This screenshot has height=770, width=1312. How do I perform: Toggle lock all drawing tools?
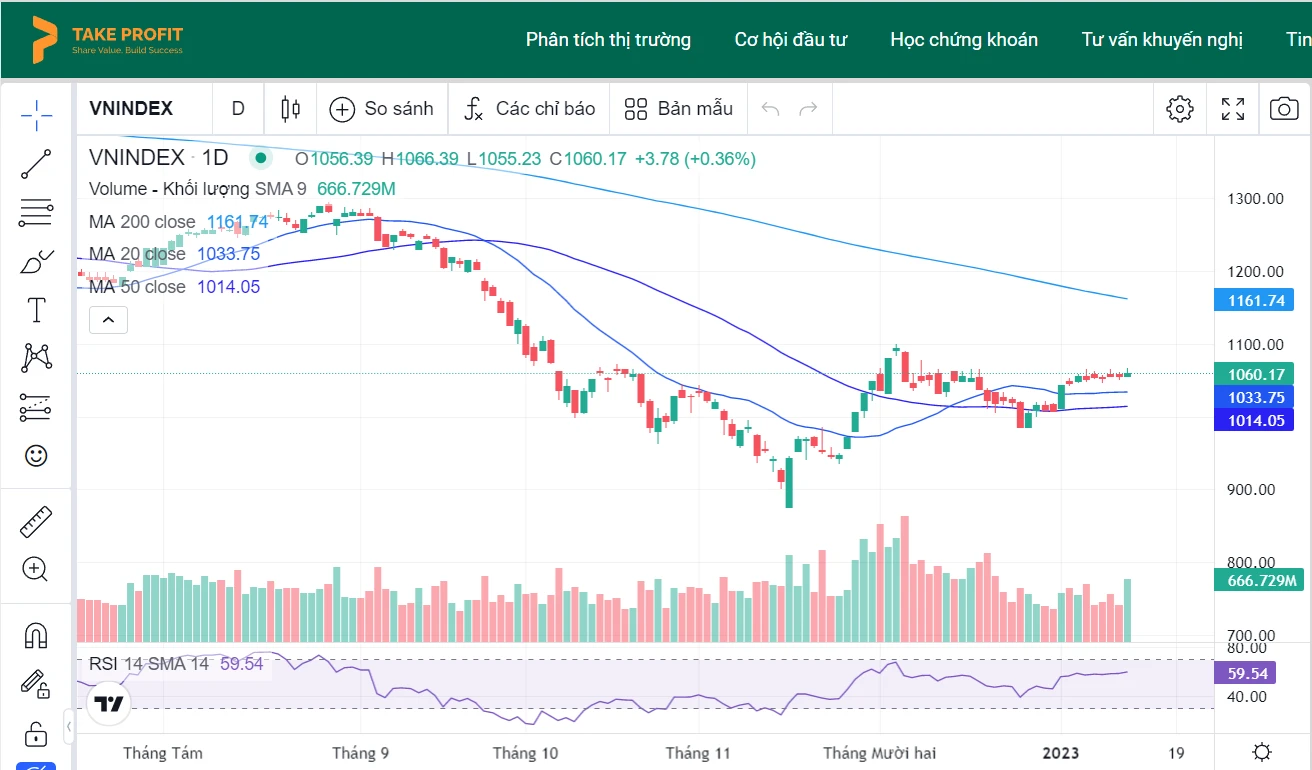(x=36, y=734)
